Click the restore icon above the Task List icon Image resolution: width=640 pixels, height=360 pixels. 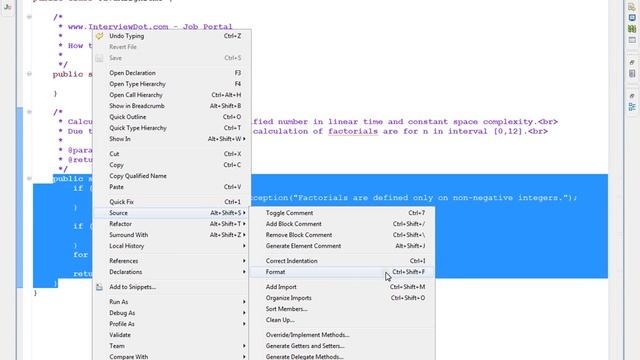[632, 62]
